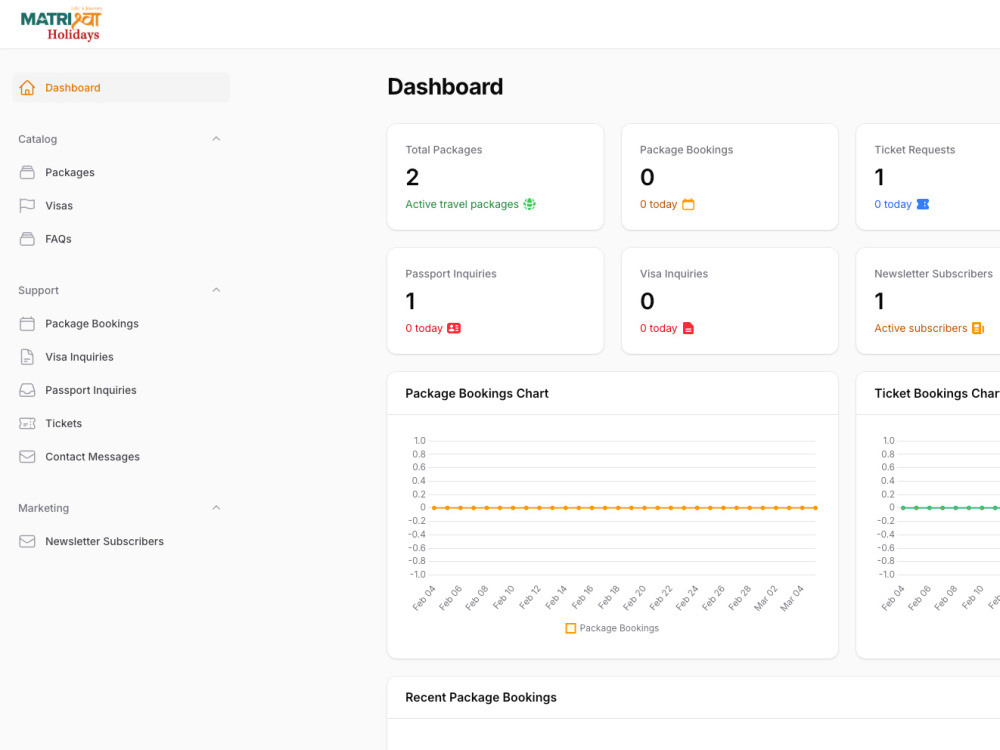Click the Mar 04 axis label on Package Bookings chart
The width and height of the screenshot is (1000, 750).
point(791,598)
